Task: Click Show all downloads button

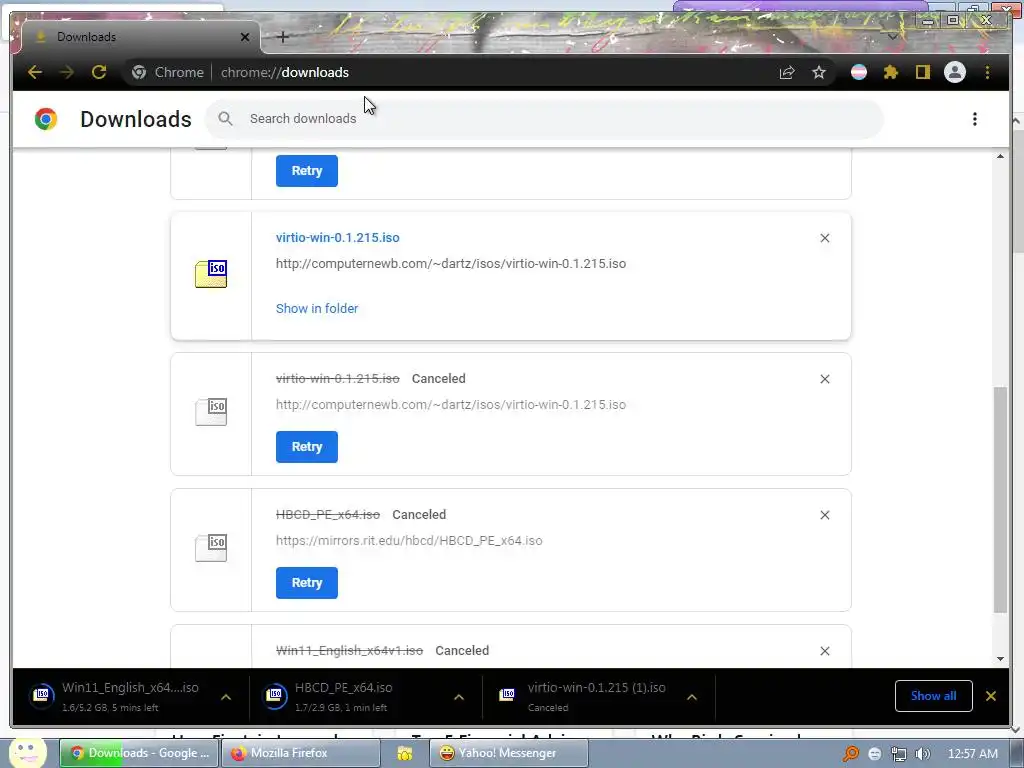Action: (x=933, y=696)
